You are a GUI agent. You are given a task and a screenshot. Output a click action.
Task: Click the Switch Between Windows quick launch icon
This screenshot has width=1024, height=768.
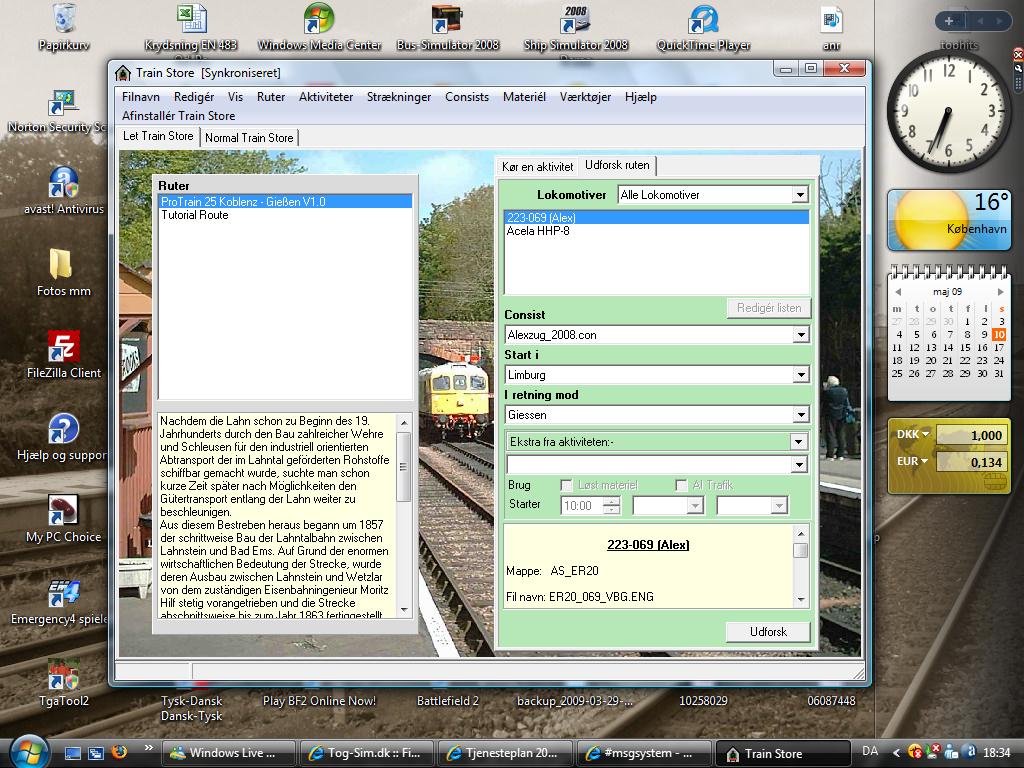(x=96, y=753)
